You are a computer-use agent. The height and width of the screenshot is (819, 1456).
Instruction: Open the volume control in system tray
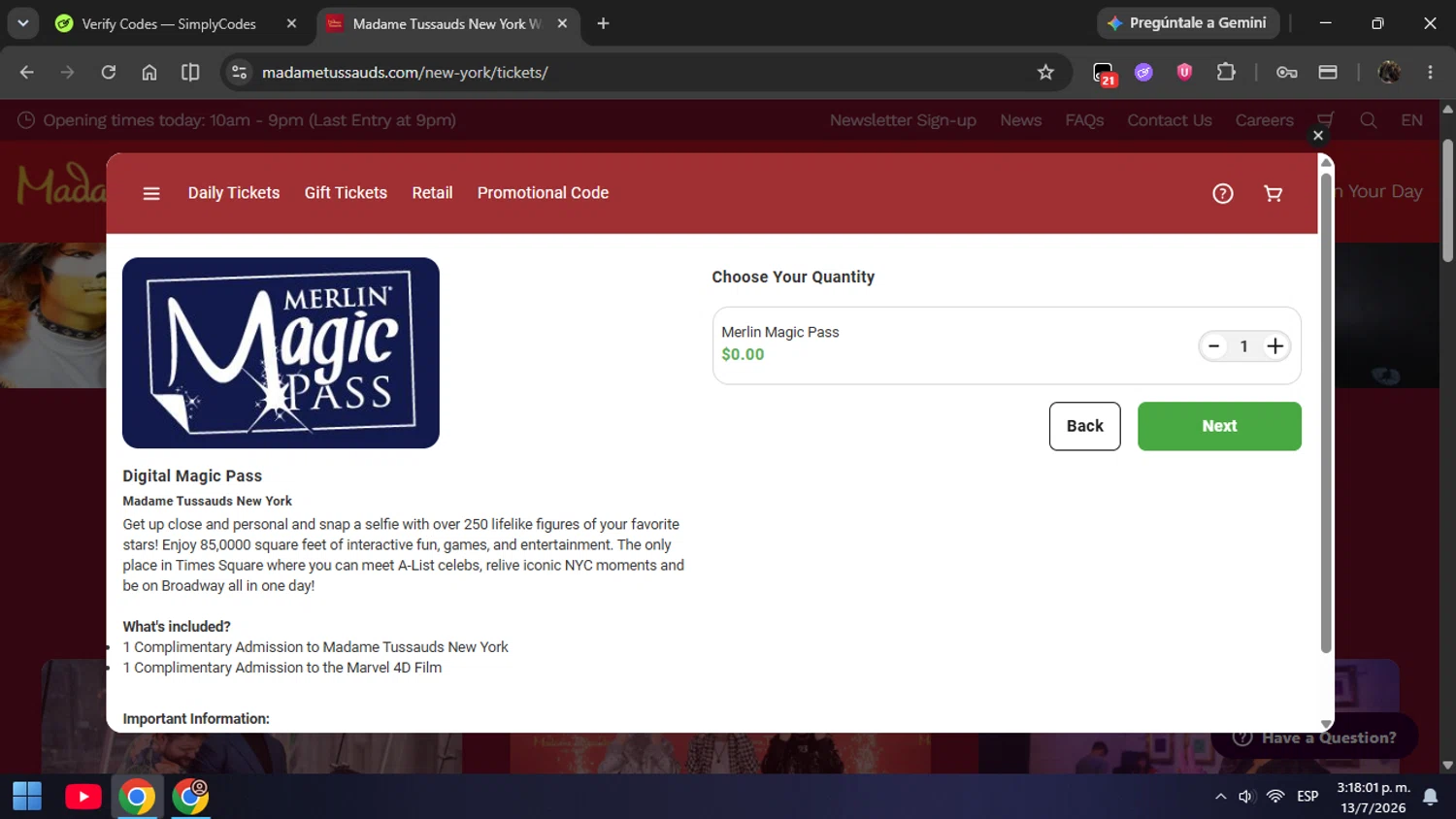pos(1246,797)
